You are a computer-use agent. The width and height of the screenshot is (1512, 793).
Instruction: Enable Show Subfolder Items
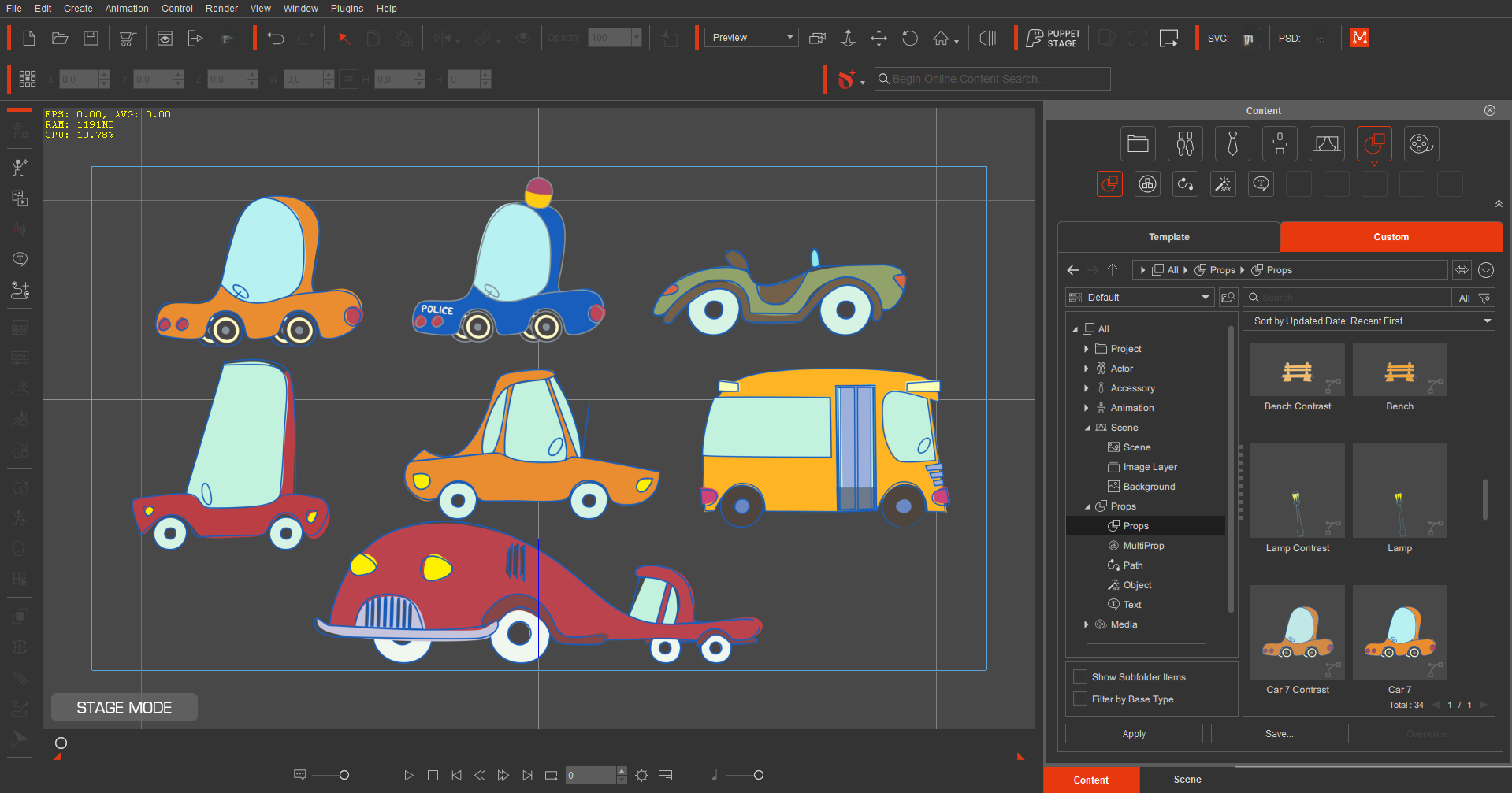coord(1080,676)
